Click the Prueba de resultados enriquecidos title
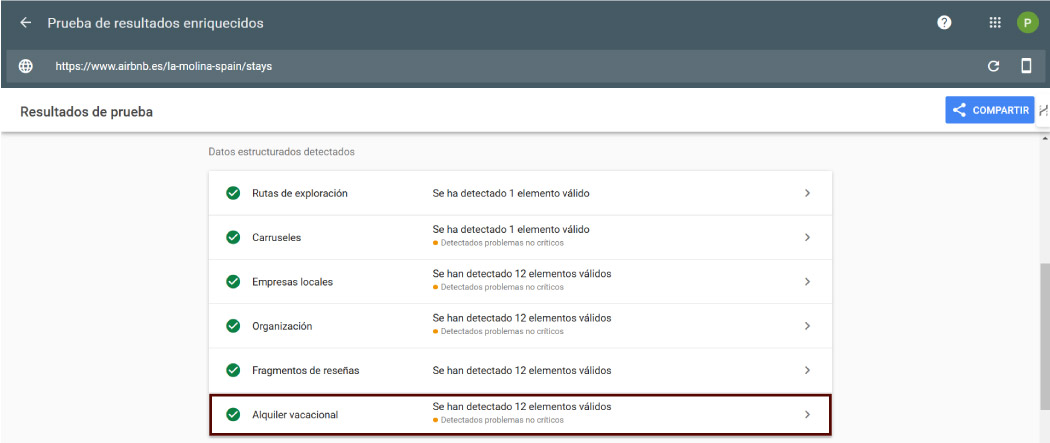1050x443 pixels. pos(155,23)
